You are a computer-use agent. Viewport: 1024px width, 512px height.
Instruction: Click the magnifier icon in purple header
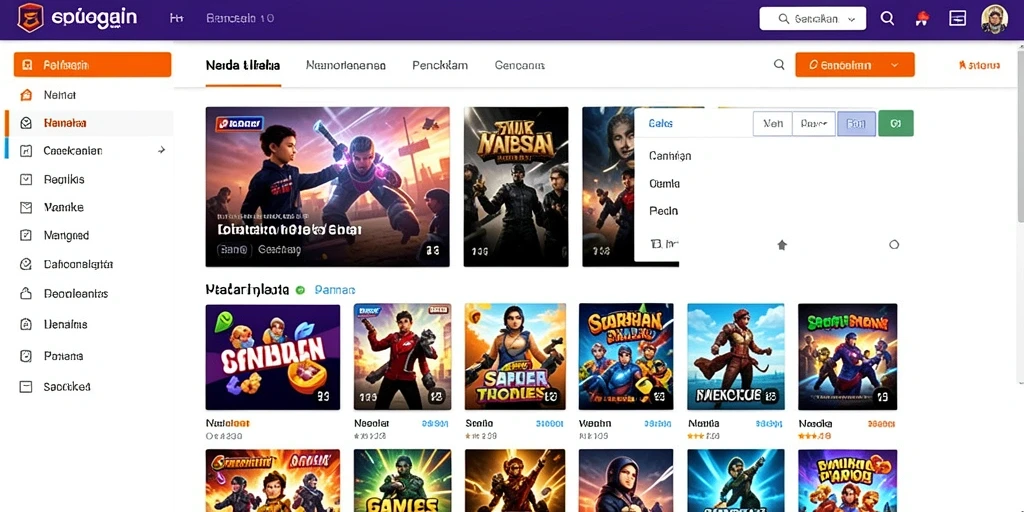click(887, 18)
